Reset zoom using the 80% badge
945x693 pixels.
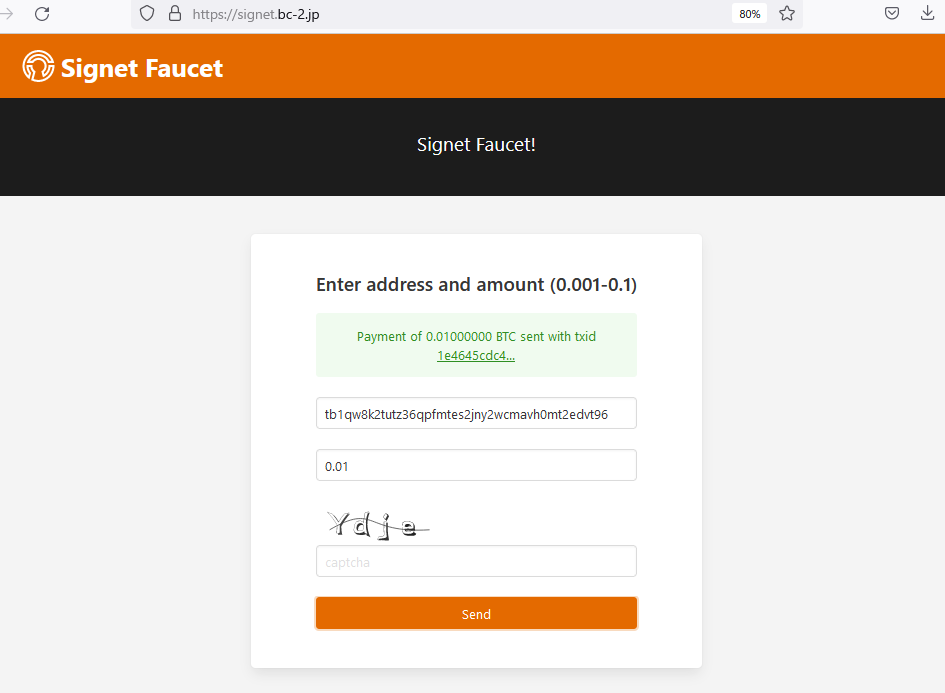[x=749, y=14]
